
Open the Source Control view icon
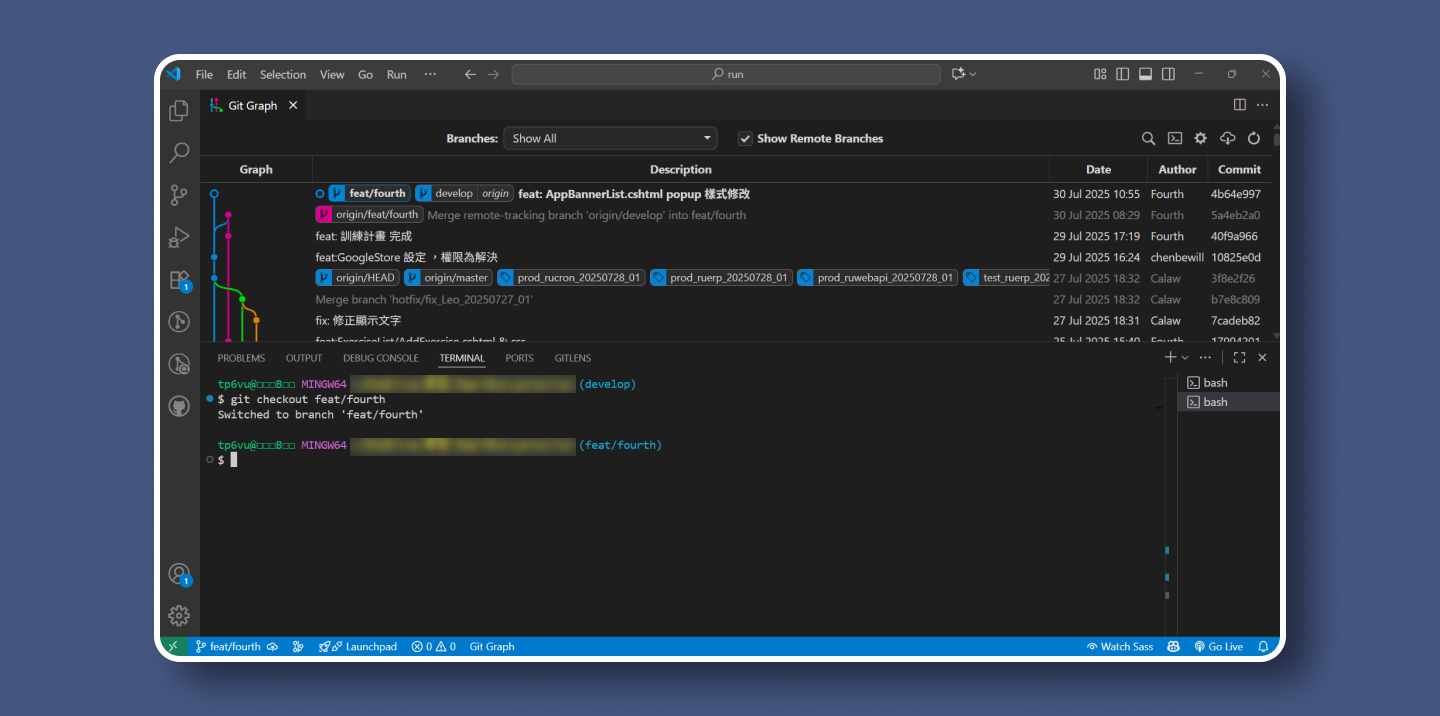pos(179,195)
